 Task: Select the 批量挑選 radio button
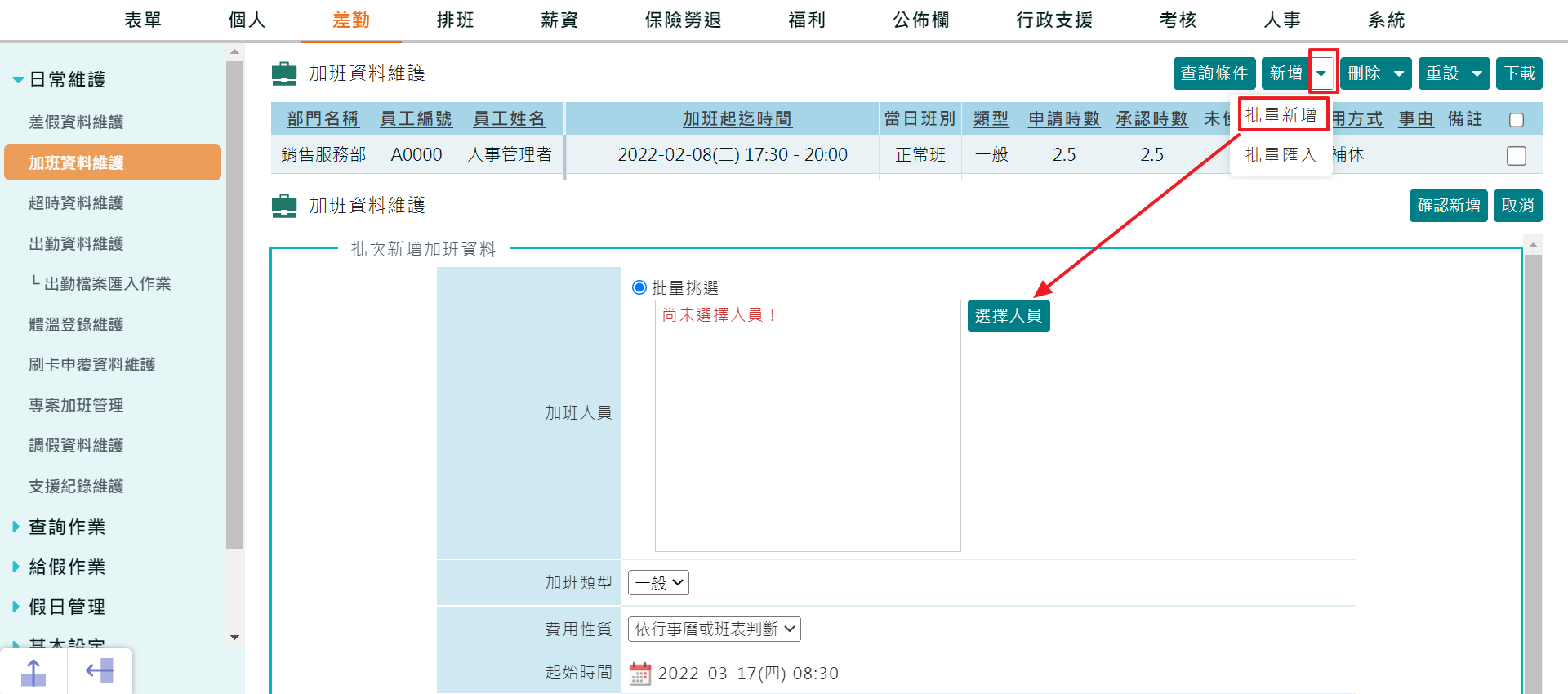click(639, 287)
